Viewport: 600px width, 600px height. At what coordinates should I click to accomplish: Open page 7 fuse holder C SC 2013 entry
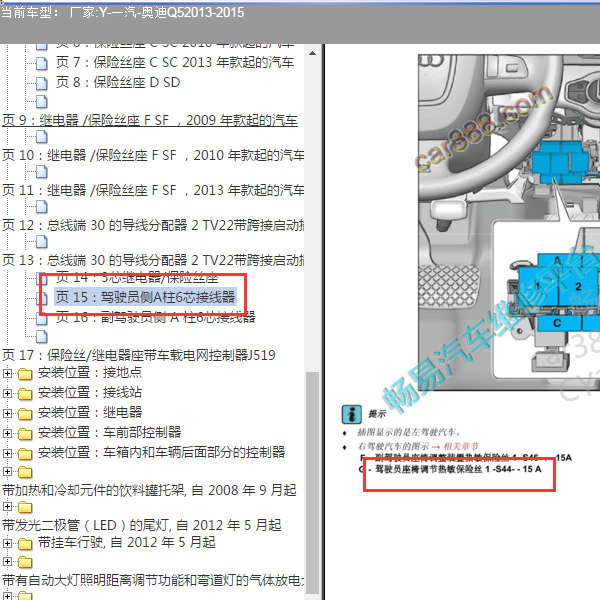point(174,62)
